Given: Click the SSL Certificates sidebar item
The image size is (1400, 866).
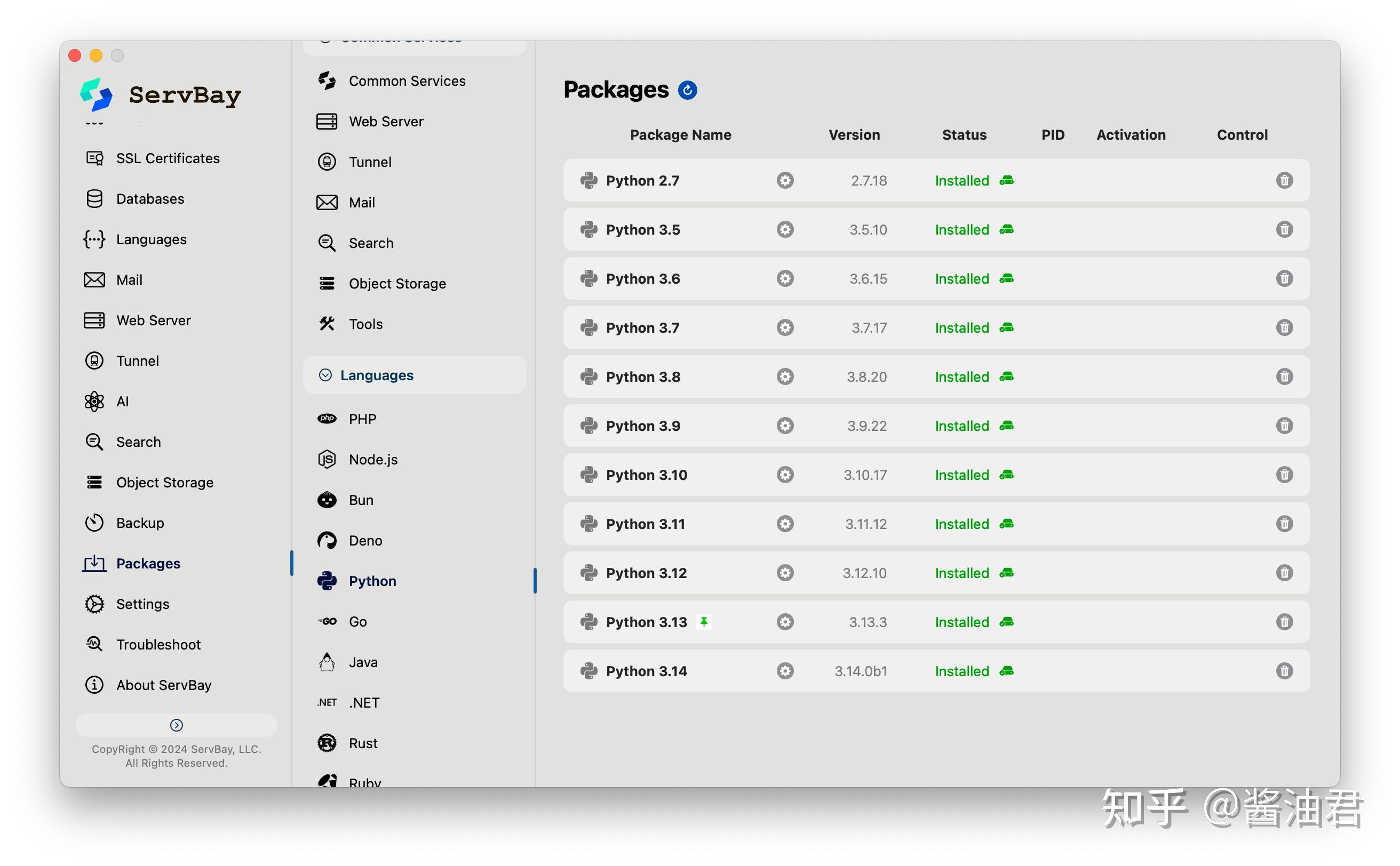Looking at the screenshot, I should coord(168,158).
